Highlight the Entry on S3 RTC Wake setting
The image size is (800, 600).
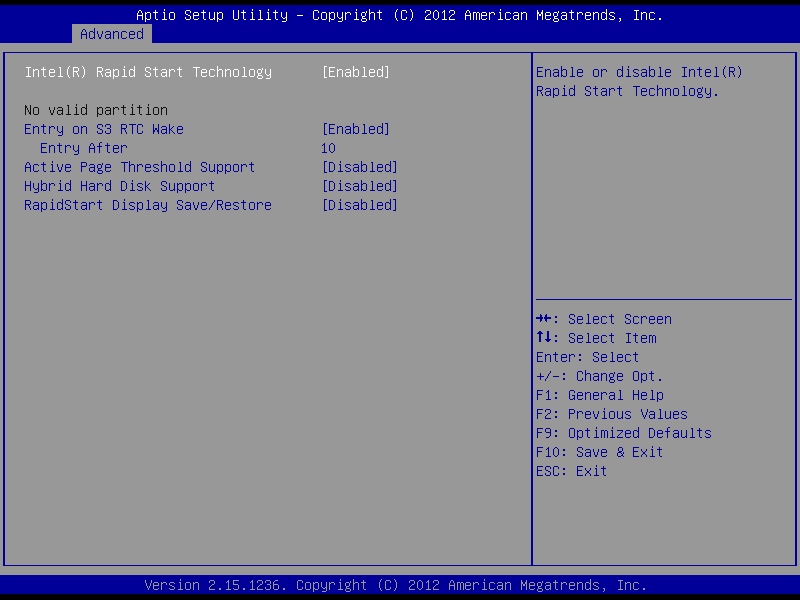point(104,129)
